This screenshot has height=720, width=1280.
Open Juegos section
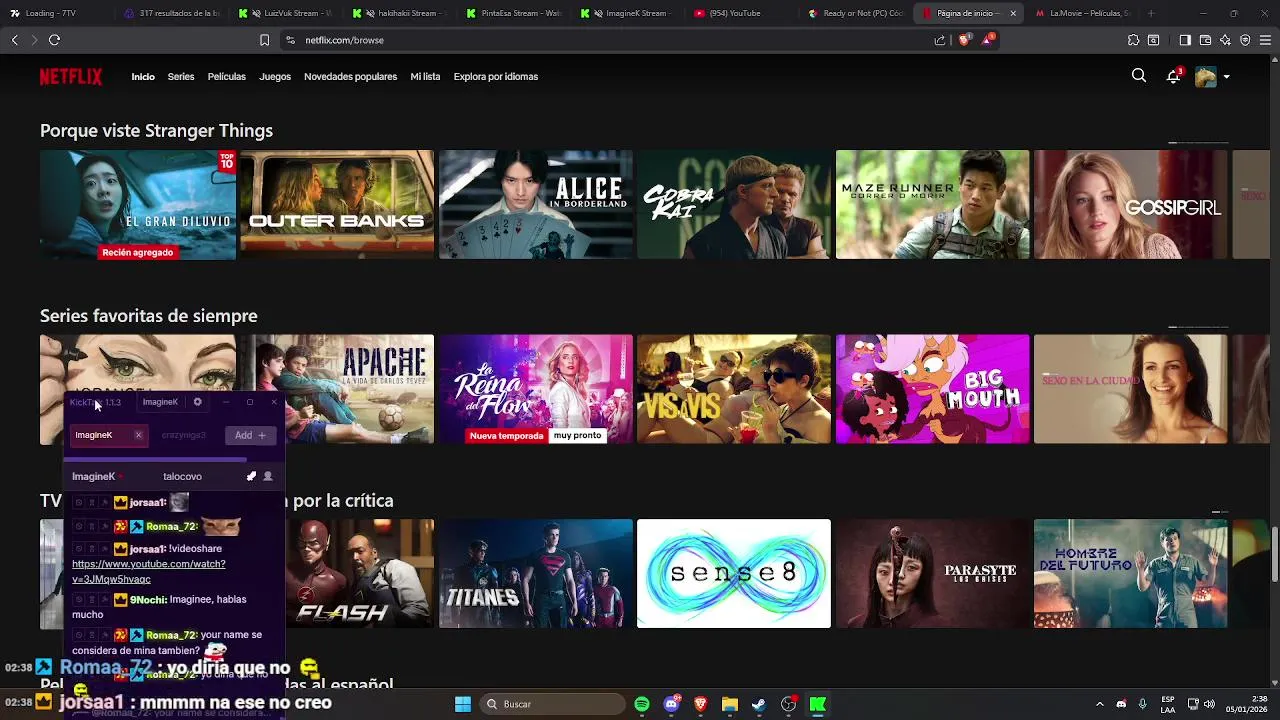[275, 77]
